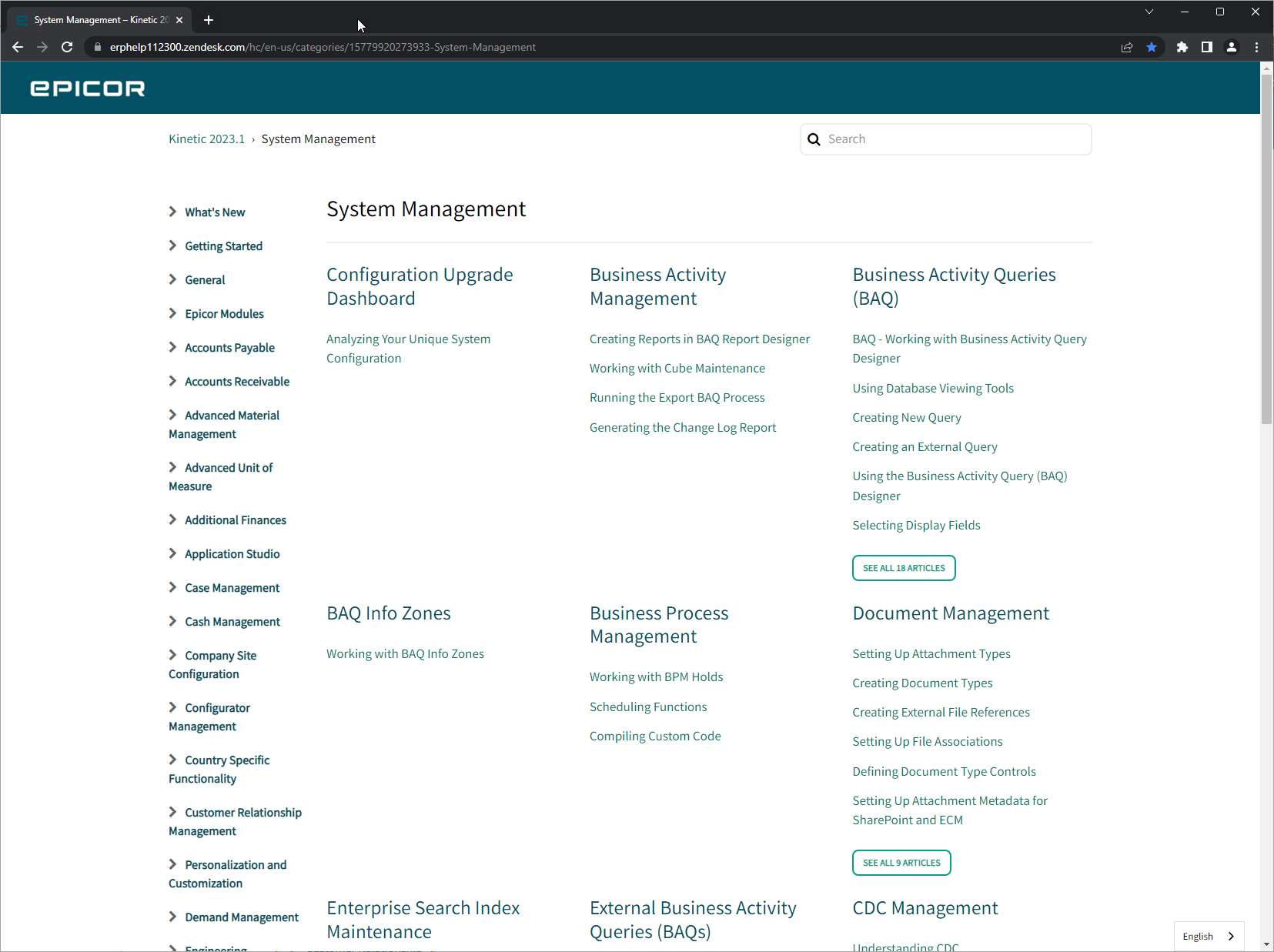Open Country Specific Functionality in sidebar

(219, 770)
